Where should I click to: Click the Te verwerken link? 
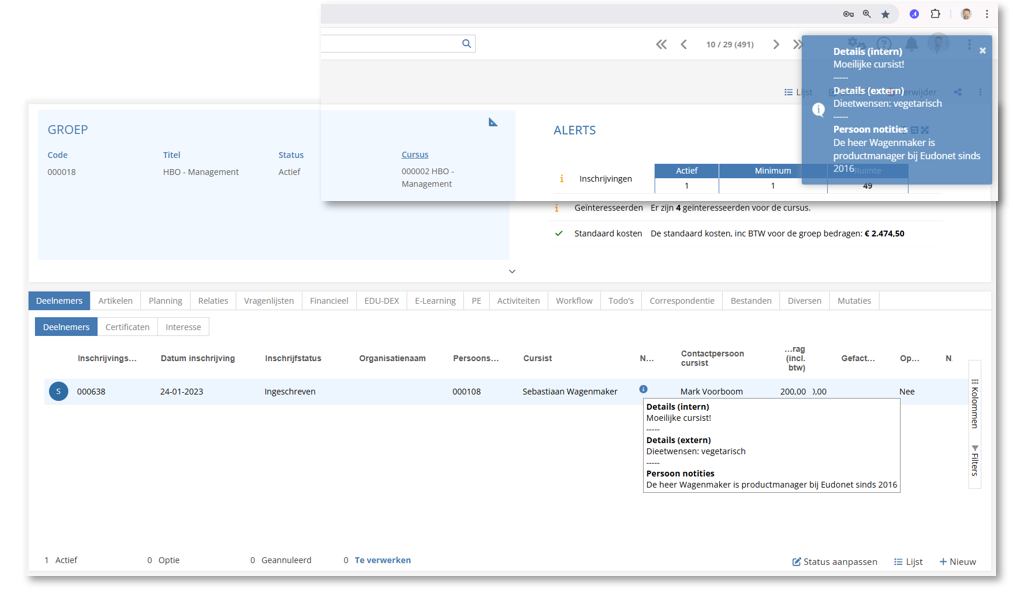coord(382,560)
